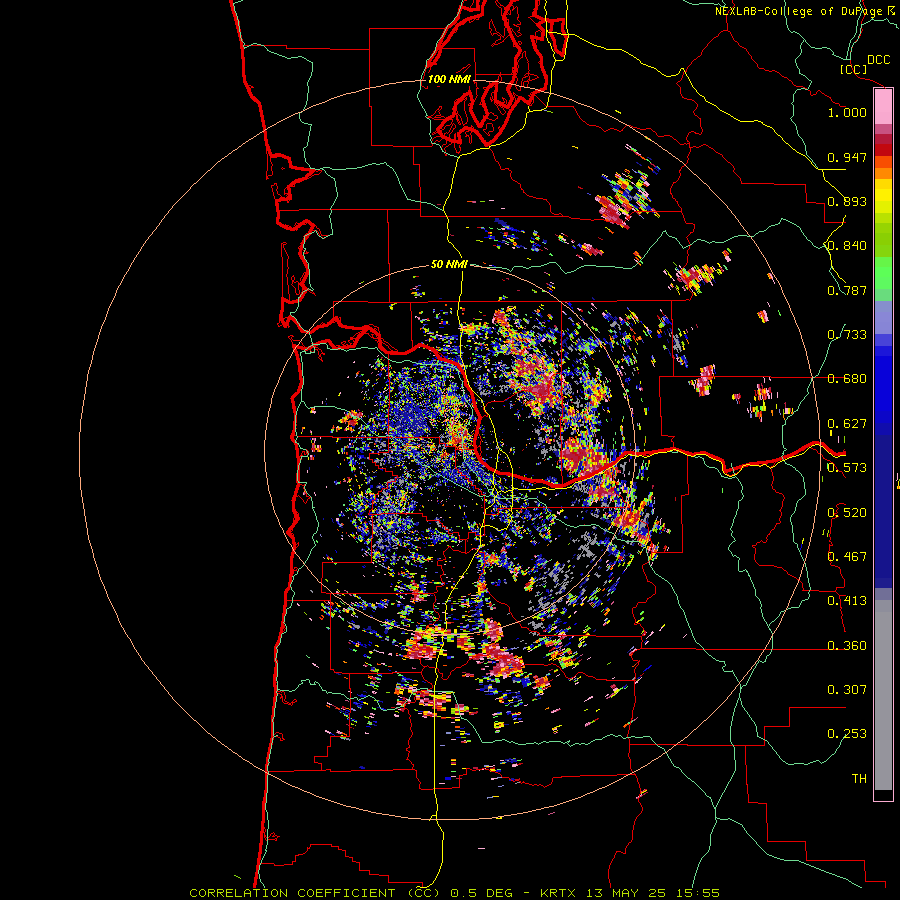Click the 0.467 scale value

847,557
